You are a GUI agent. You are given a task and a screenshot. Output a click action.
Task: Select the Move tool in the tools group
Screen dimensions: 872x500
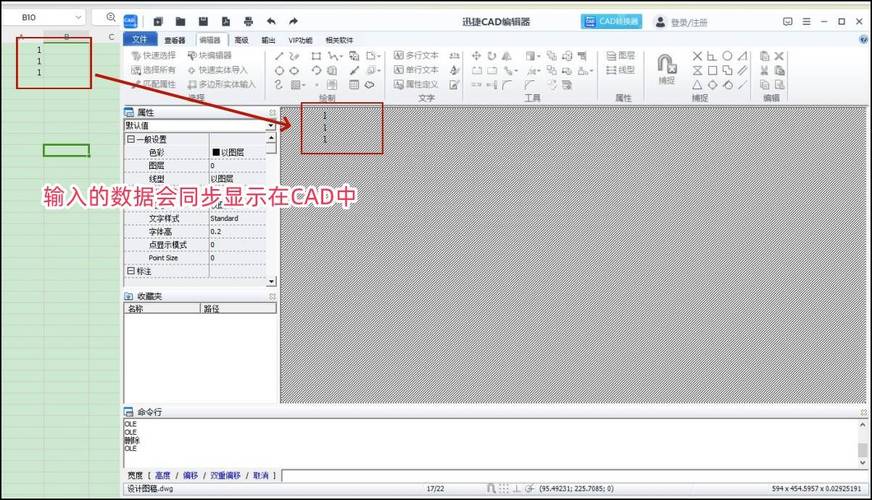point(476,56)
